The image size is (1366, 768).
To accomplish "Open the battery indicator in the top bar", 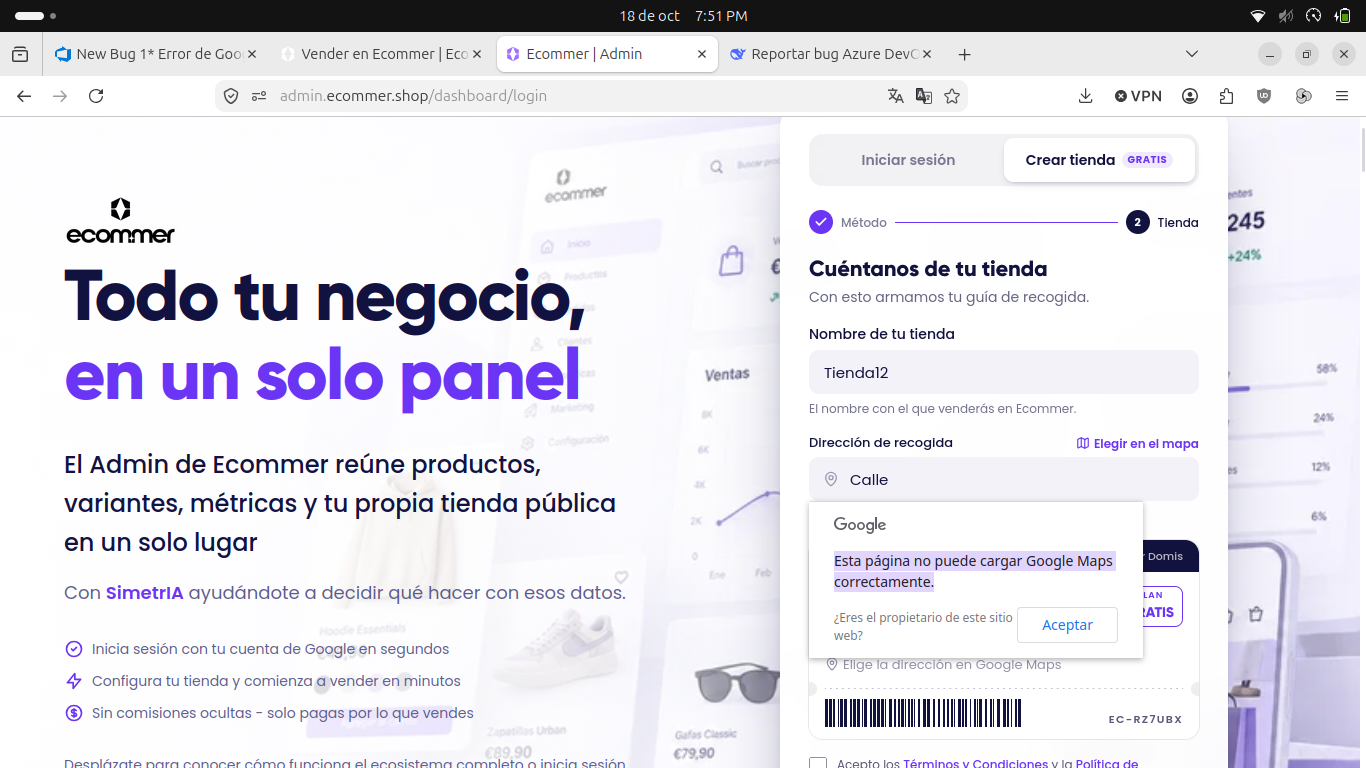I will 1343,16.
